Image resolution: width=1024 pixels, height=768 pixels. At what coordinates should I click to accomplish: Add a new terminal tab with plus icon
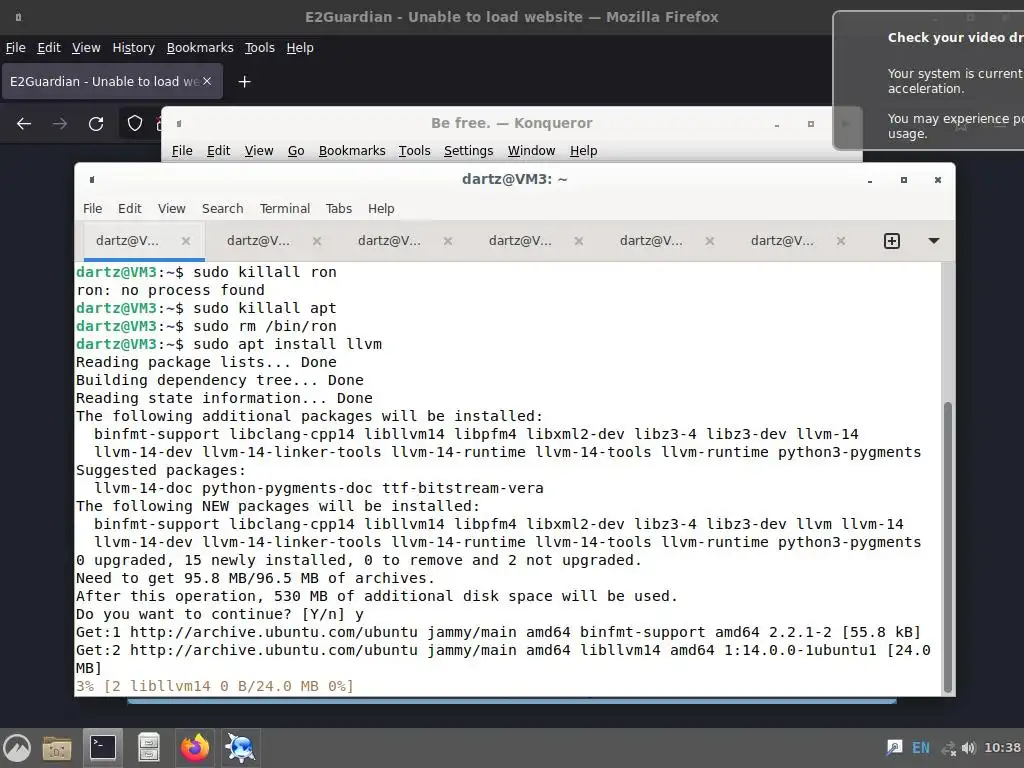click(x=891, y=241)
